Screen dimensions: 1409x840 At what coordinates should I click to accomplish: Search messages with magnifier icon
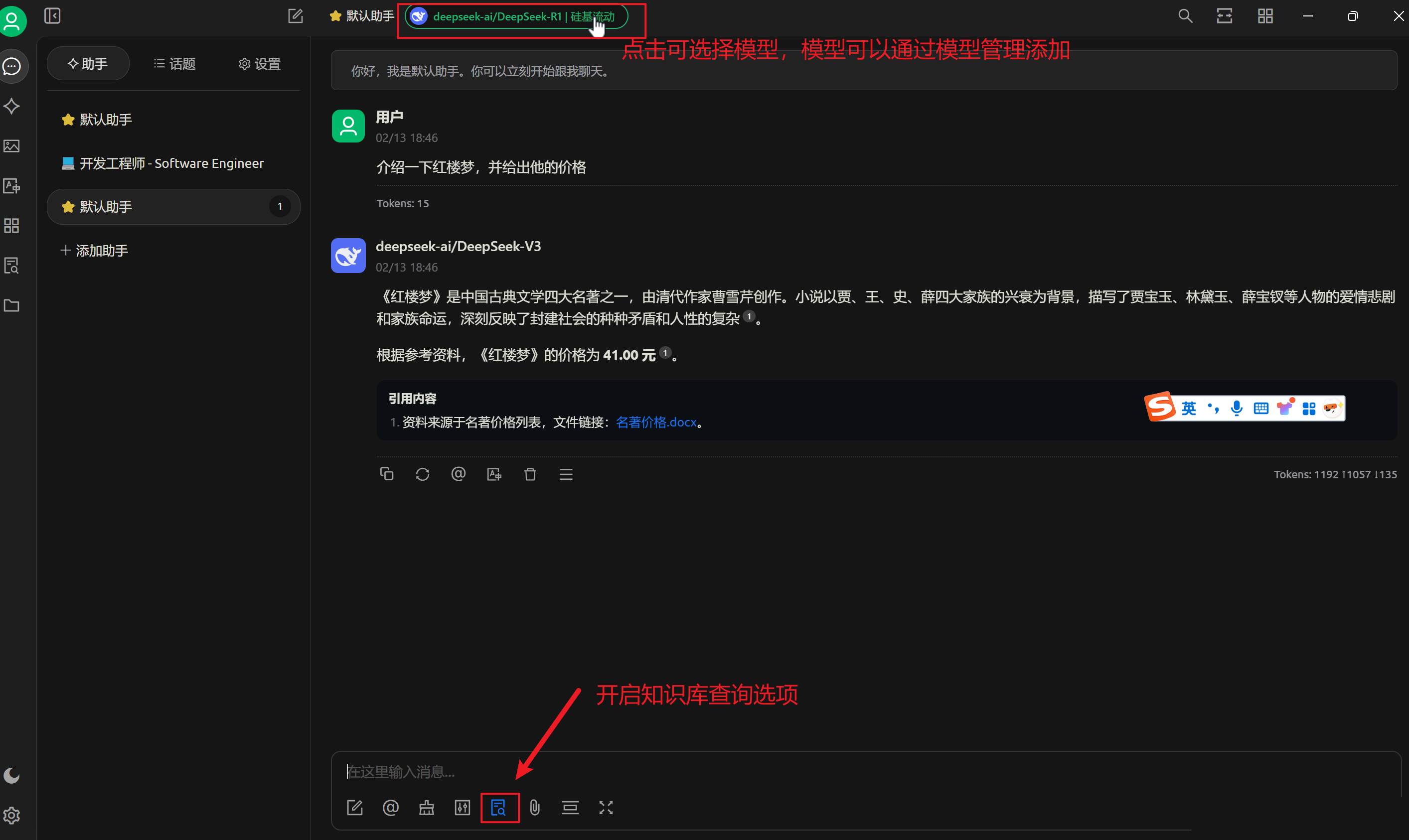[1185, 16]
